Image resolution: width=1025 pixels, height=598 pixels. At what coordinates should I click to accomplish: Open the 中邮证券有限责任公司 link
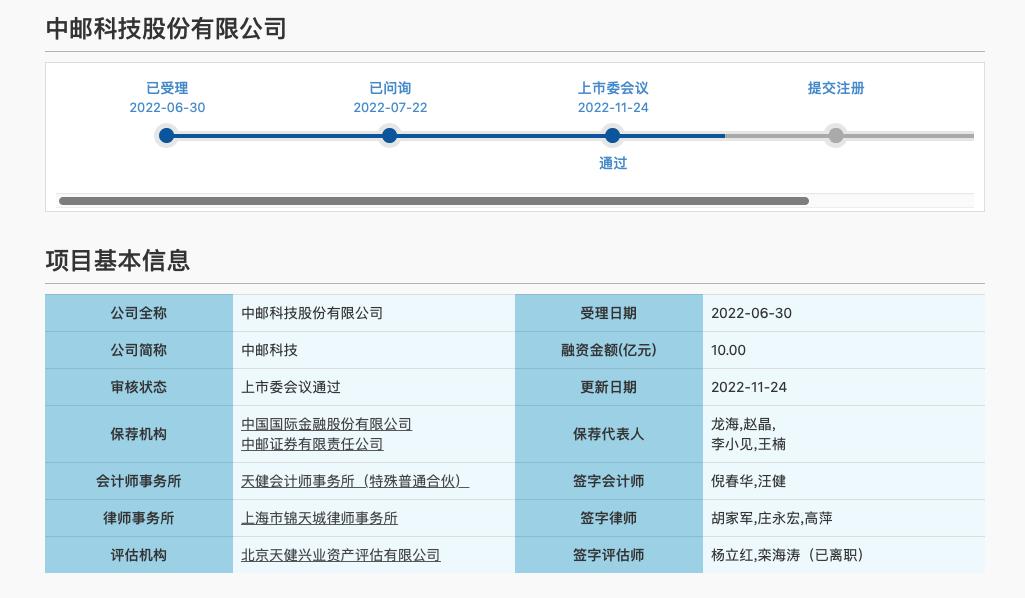310,444
